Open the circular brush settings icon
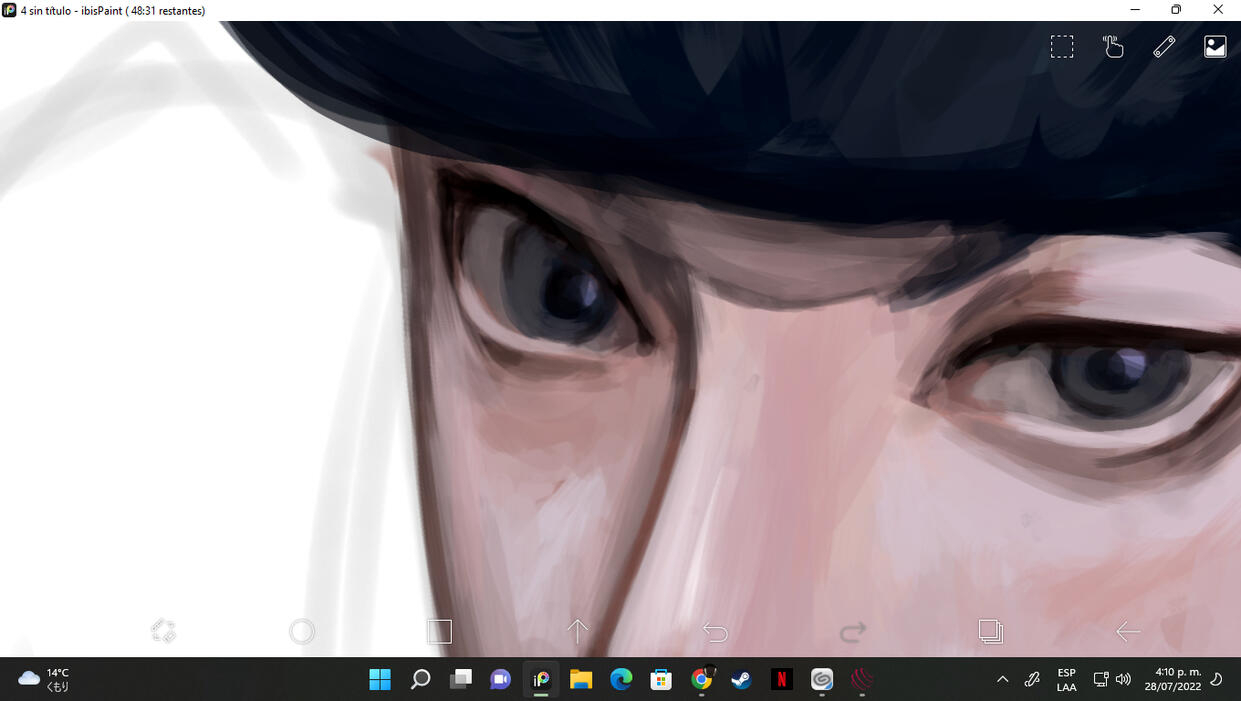The height and width of the screenshot is (701, 1241). [x=302, y=631]
